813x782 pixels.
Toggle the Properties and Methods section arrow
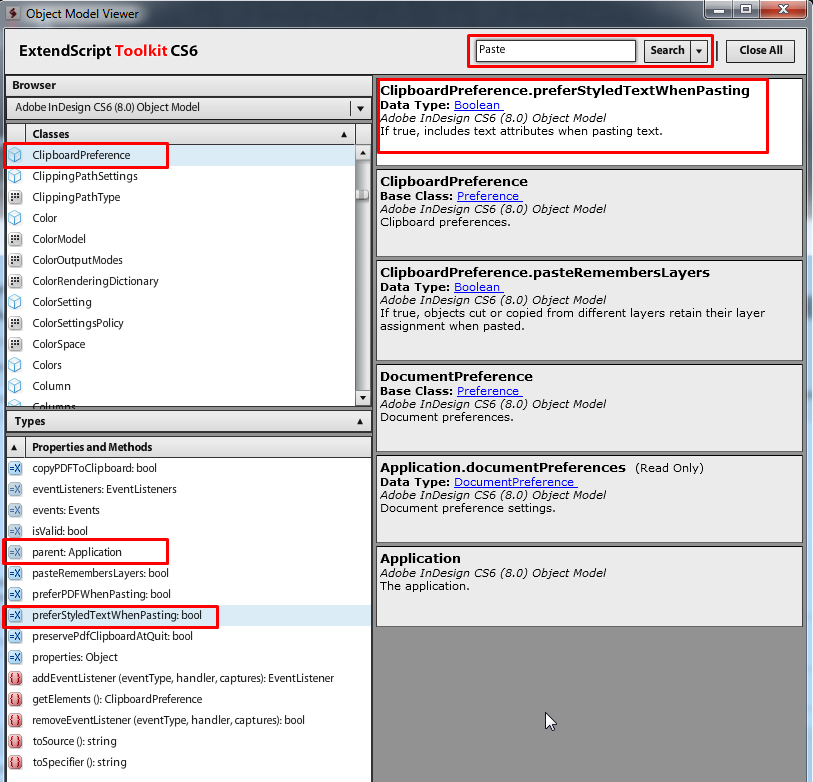tap(15, 447)
